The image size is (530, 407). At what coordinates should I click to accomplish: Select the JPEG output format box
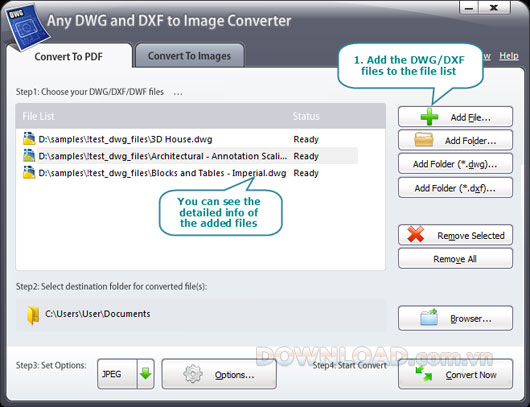point(117,374)
